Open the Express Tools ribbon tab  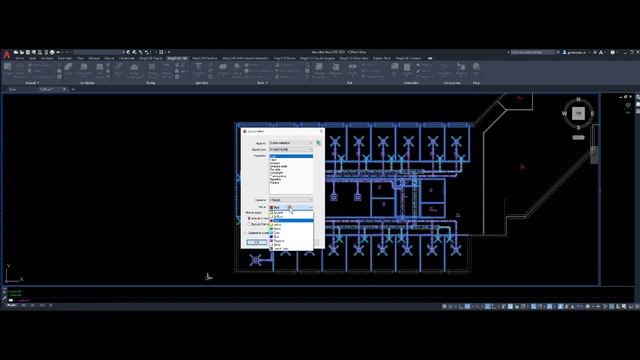coord(382,58)
